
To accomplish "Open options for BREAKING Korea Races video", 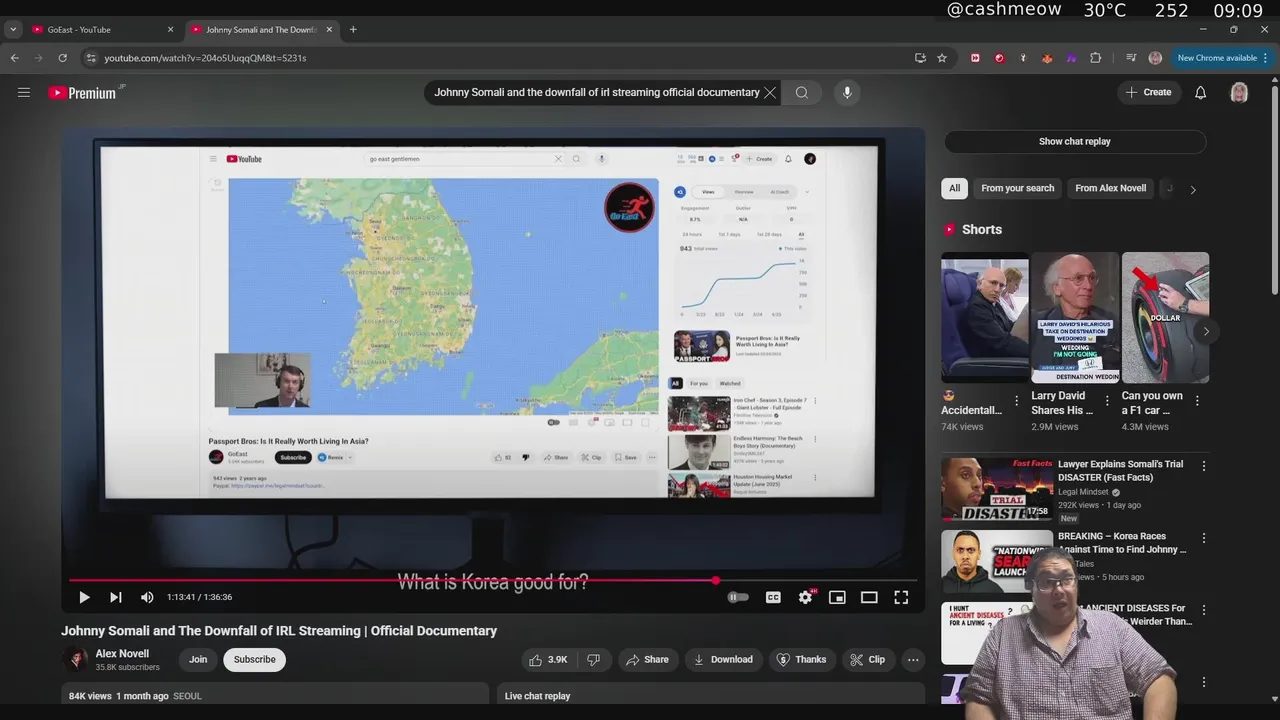I will pos(1204,538).
